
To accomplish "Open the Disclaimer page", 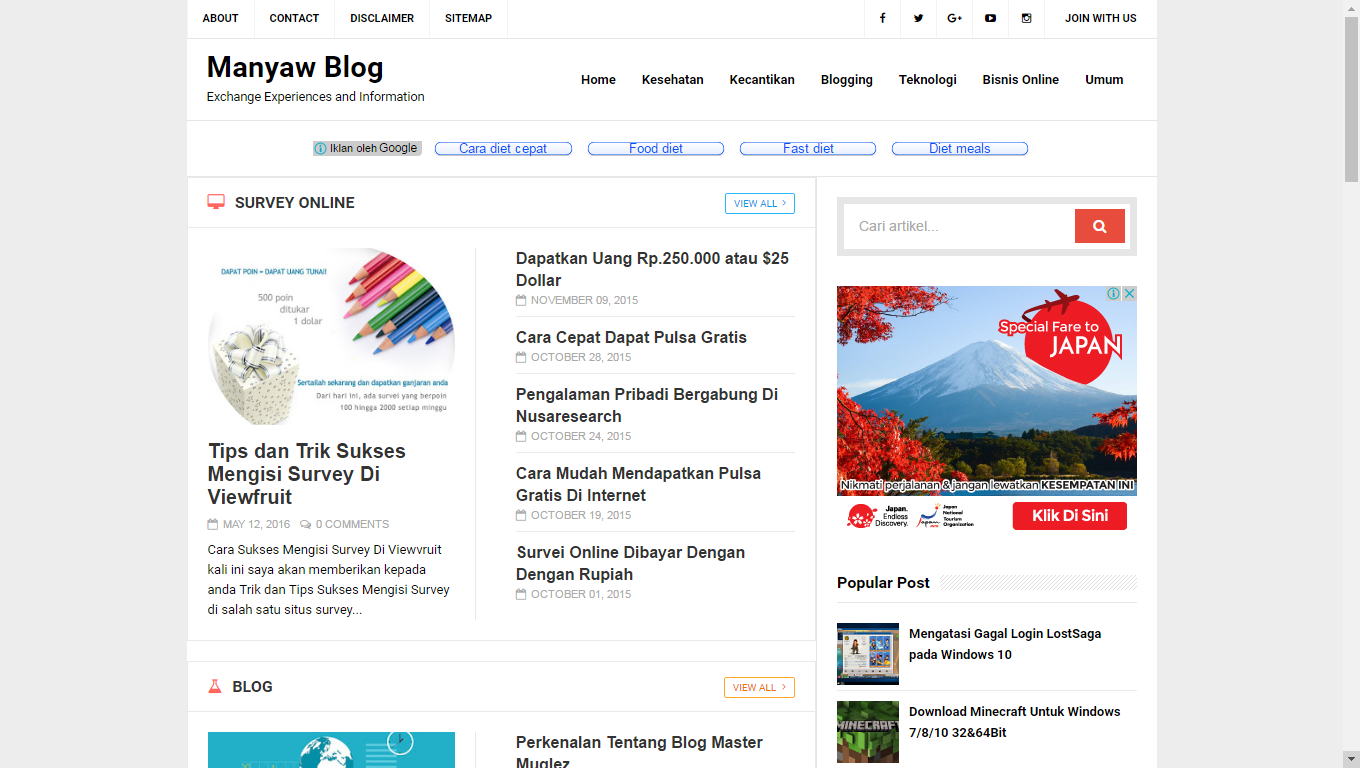I will pos(382,18).
